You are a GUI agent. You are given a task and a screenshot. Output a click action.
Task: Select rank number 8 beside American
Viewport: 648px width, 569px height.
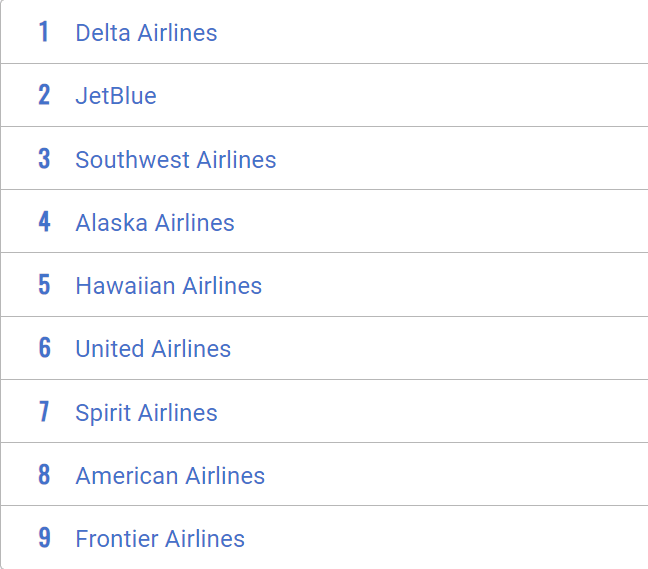coord(44,475)
